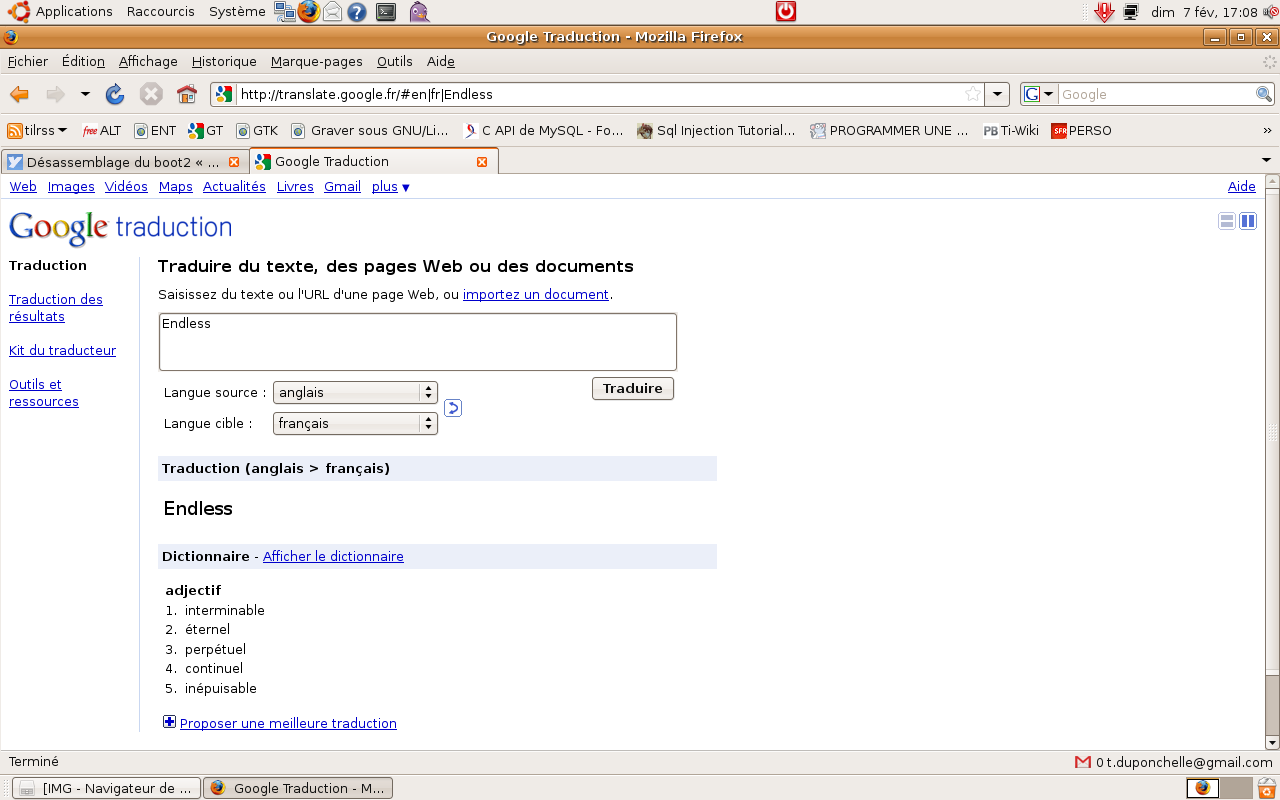
Task: Switch to the side-by-side layout view
Action: coord(1248,221)
